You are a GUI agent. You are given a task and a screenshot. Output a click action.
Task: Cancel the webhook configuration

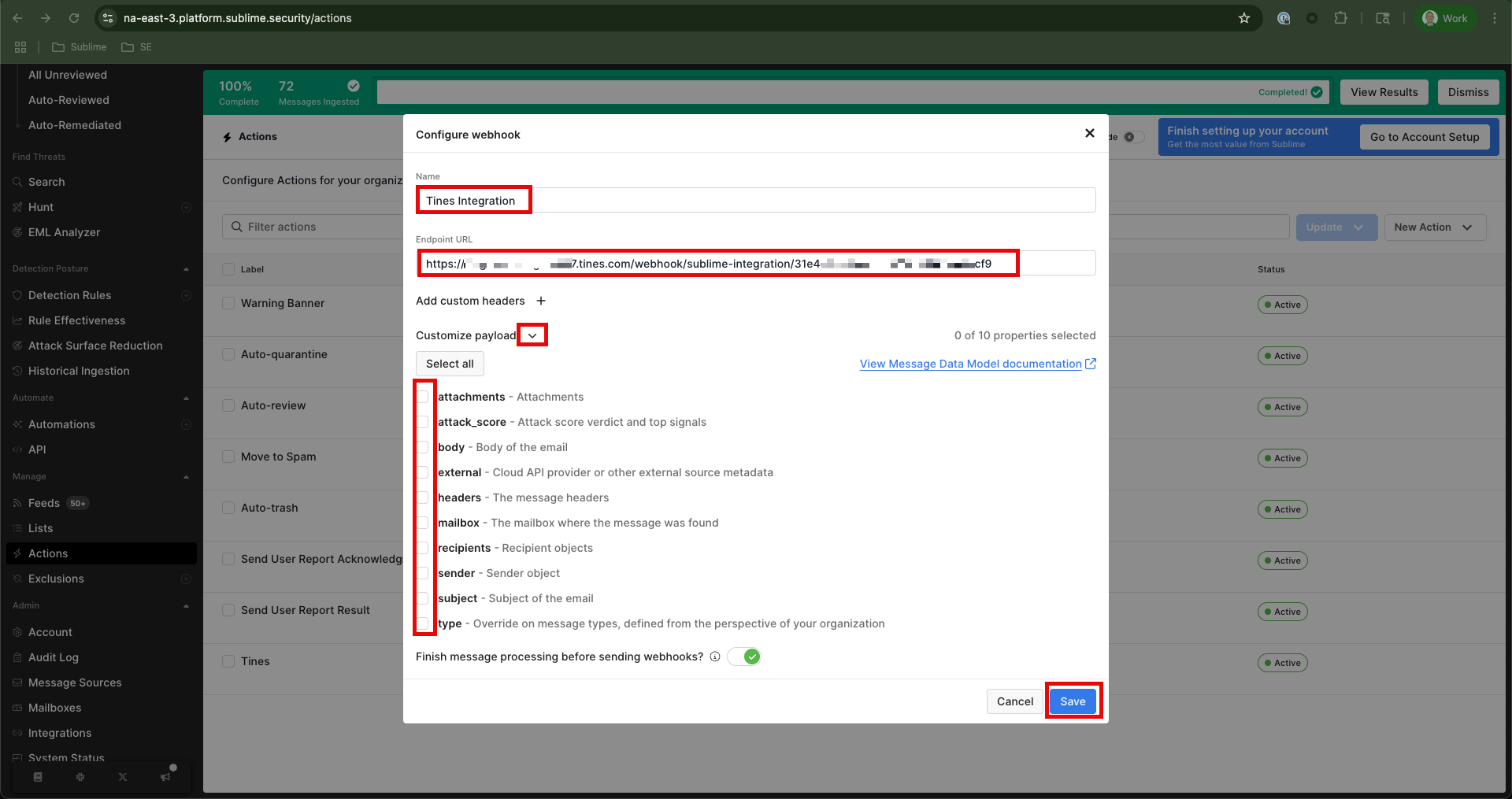tap(1014, 701)
